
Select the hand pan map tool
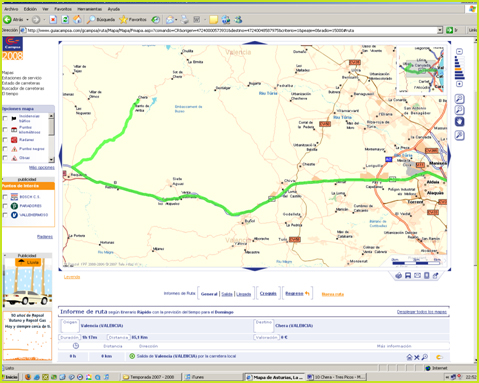click(x=459, y=121)
